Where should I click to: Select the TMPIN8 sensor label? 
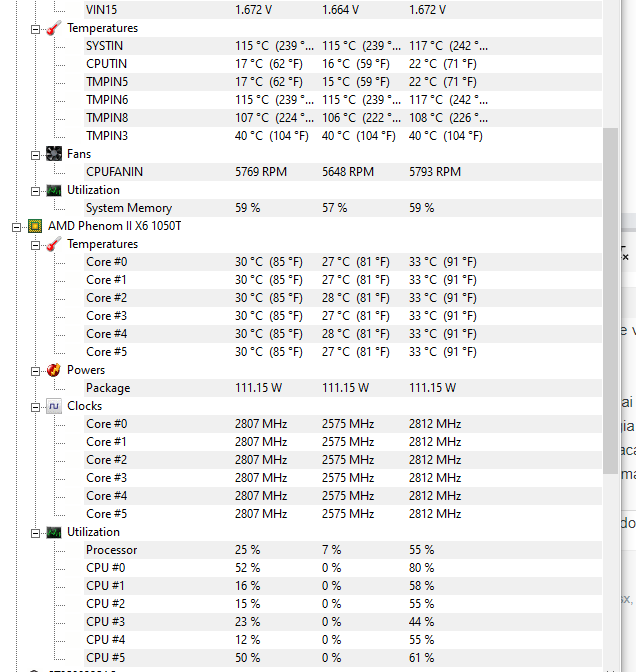pos(107,118)
